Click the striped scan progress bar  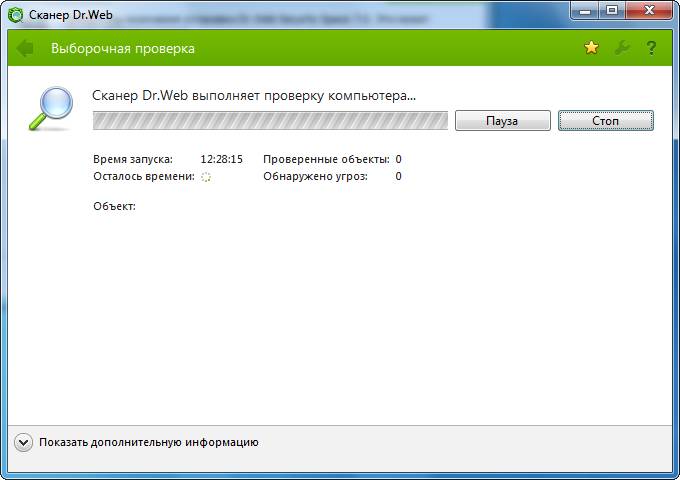(x=270, y=121)
